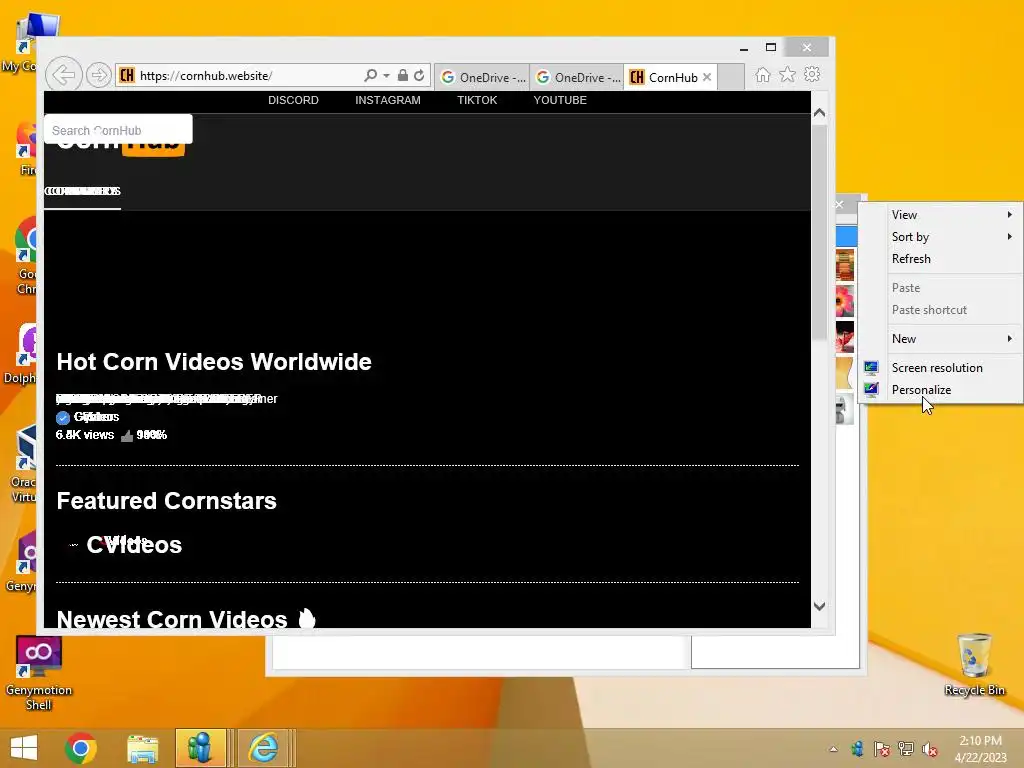Click the Featured Cornstars heading

(x=167, y=501)
